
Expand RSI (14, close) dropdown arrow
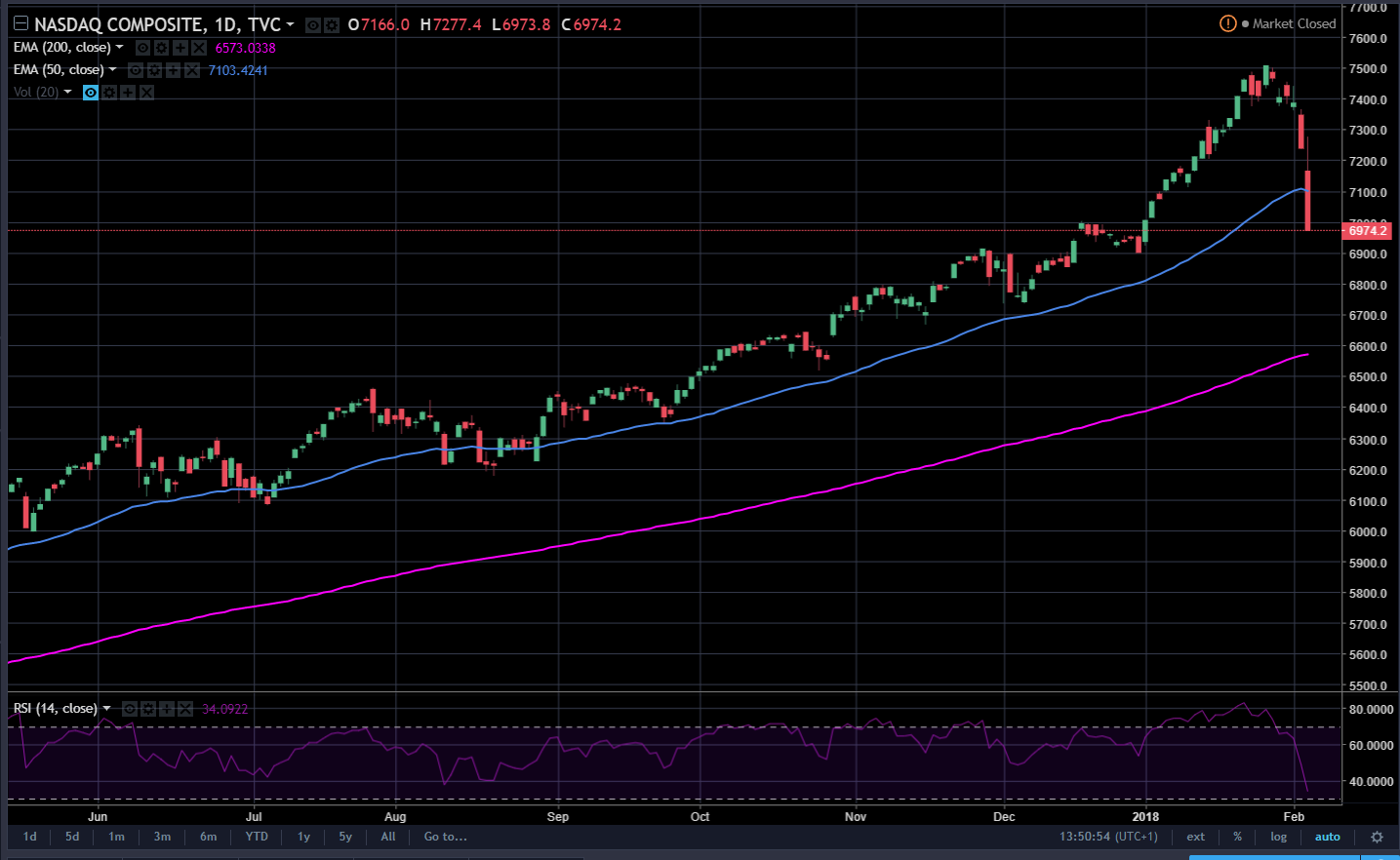[106, 708]
